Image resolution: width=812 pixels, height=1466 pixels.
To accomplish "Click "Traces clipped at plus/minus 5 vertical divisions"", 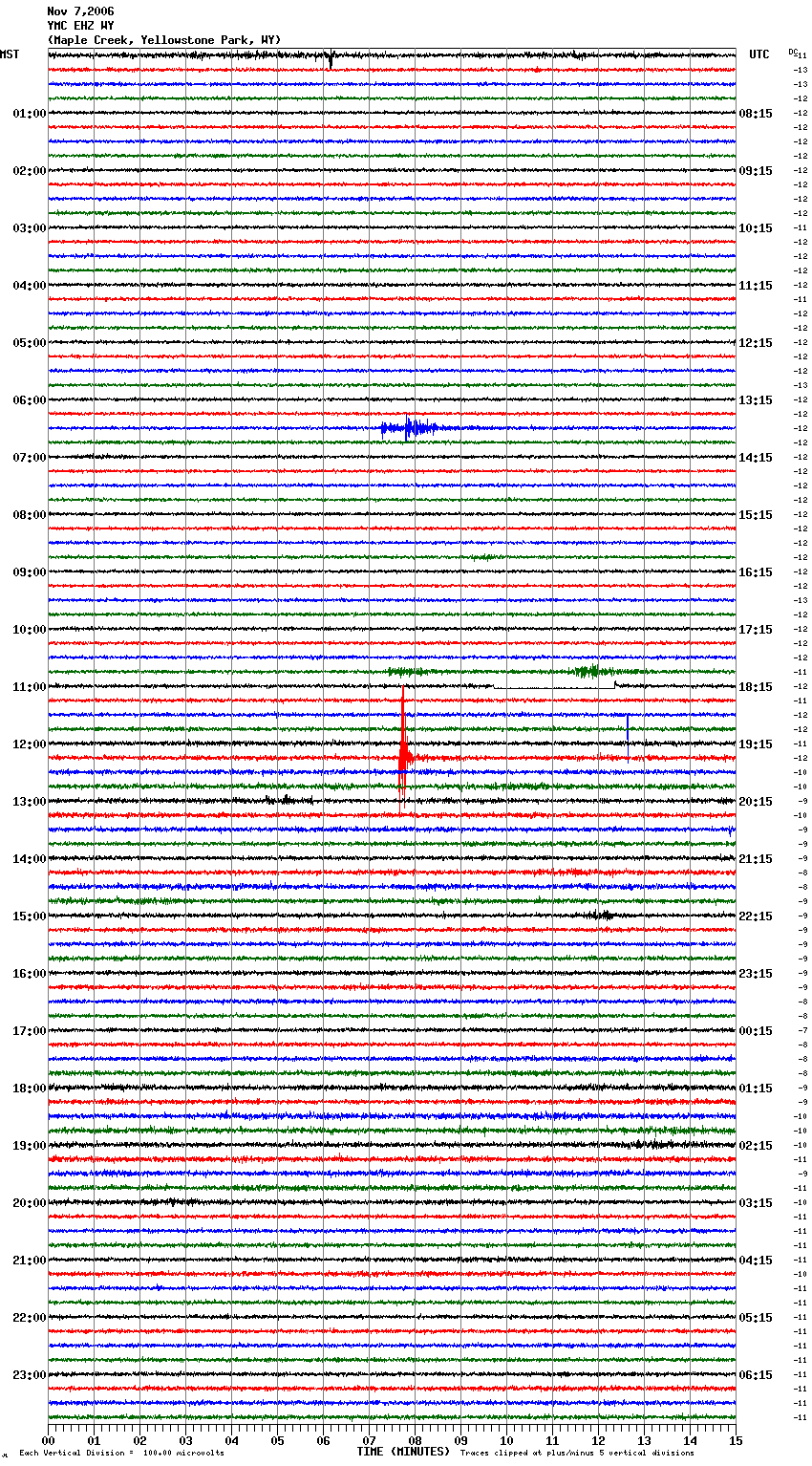I will click(x=577, y=1453).
